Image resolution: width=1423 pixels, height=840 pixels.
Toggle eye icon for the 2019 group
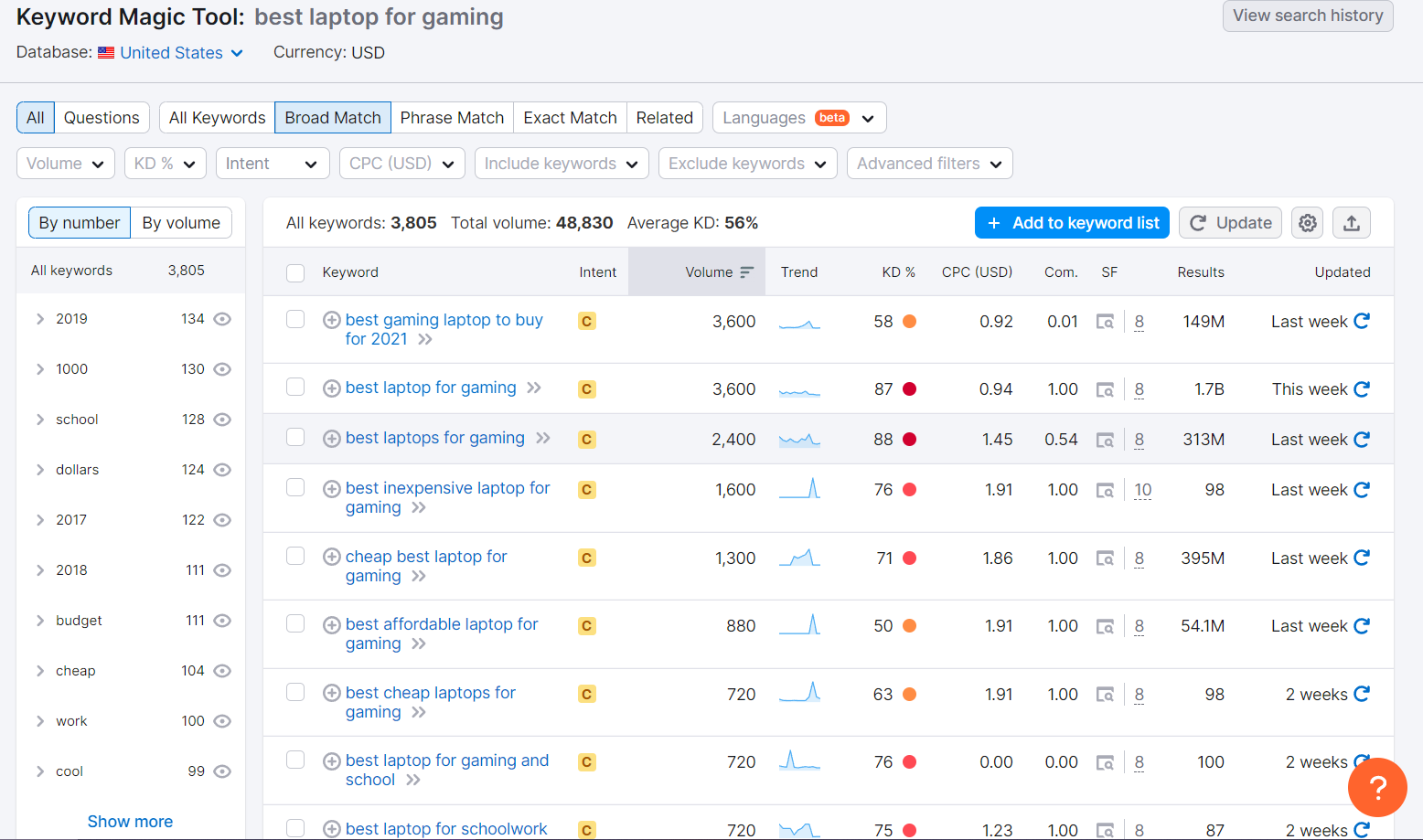[222, 319]
